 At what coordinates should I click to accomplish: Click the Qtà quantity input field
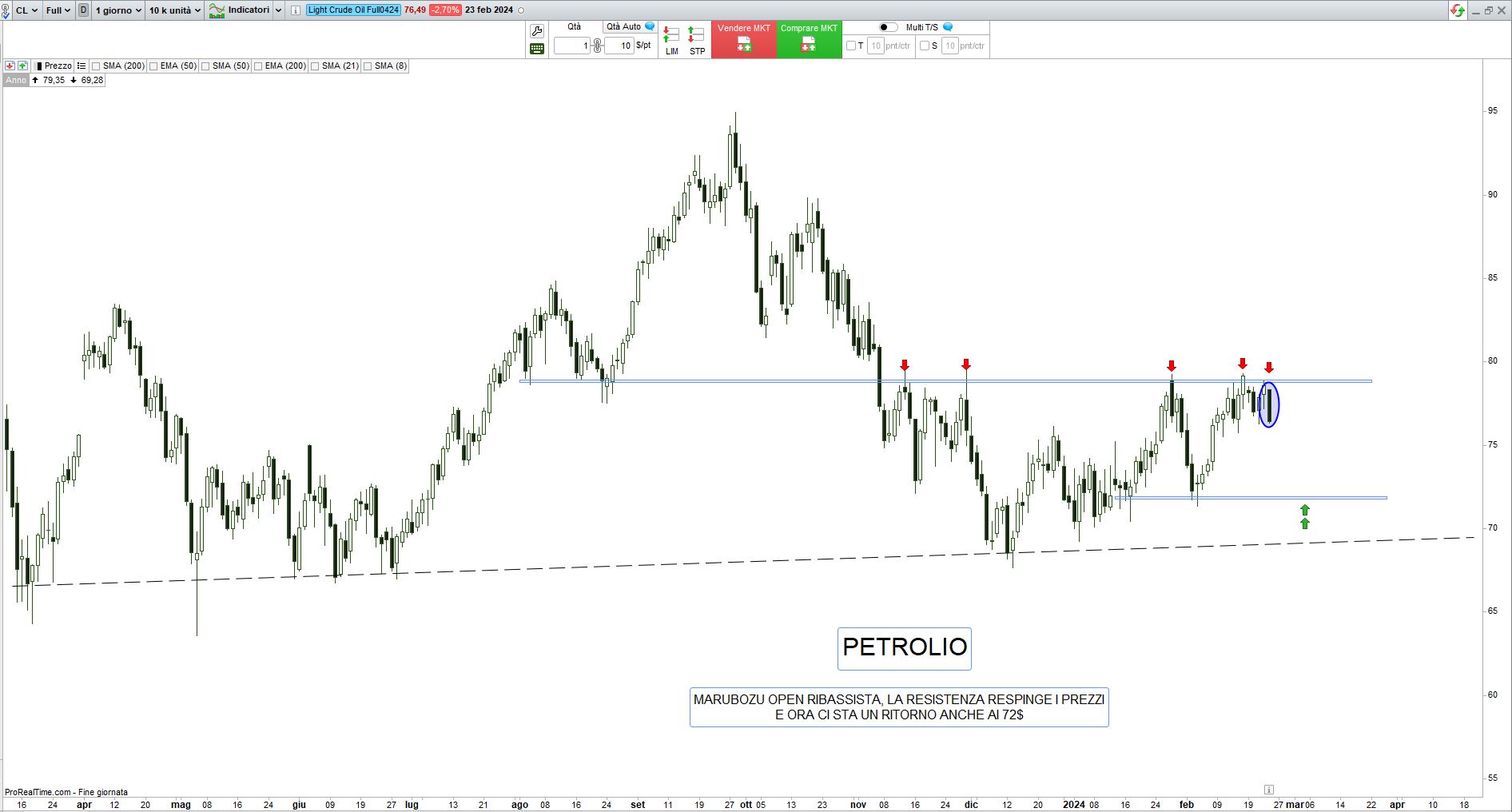tap(572, 46)
